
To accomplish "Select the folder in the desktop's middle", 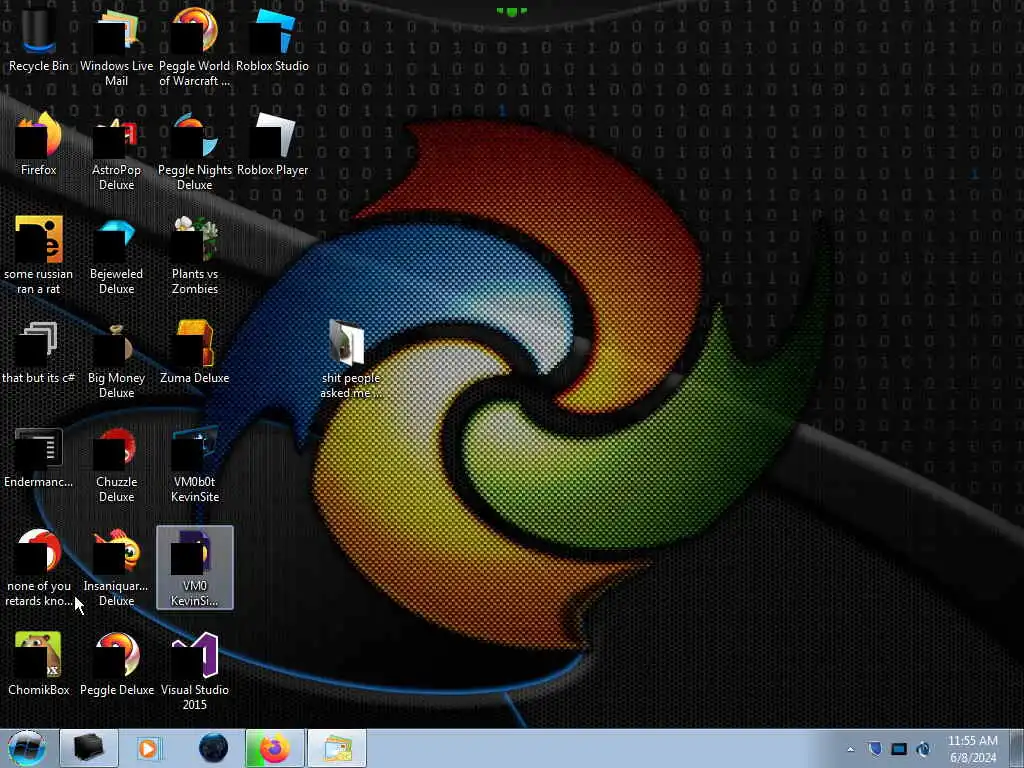I will 350,359.
